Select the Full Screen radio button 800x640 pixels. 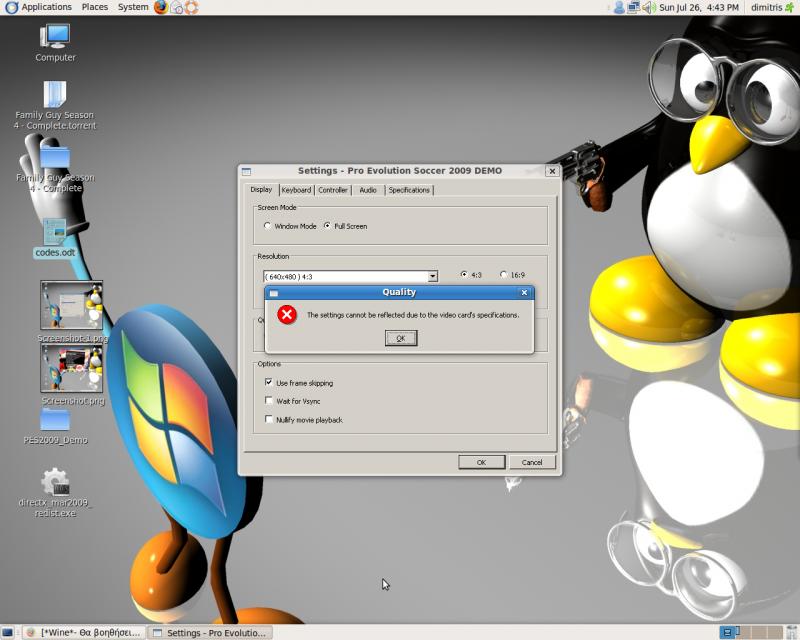[327, 226]
